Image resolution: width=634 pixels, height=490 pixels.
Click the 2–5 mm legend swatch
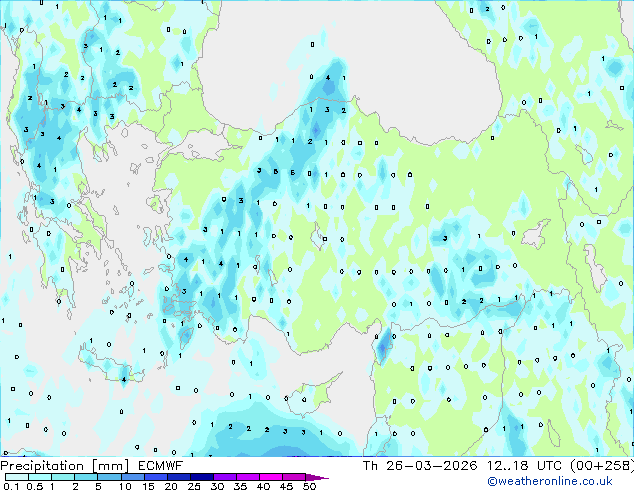point(86,477)
